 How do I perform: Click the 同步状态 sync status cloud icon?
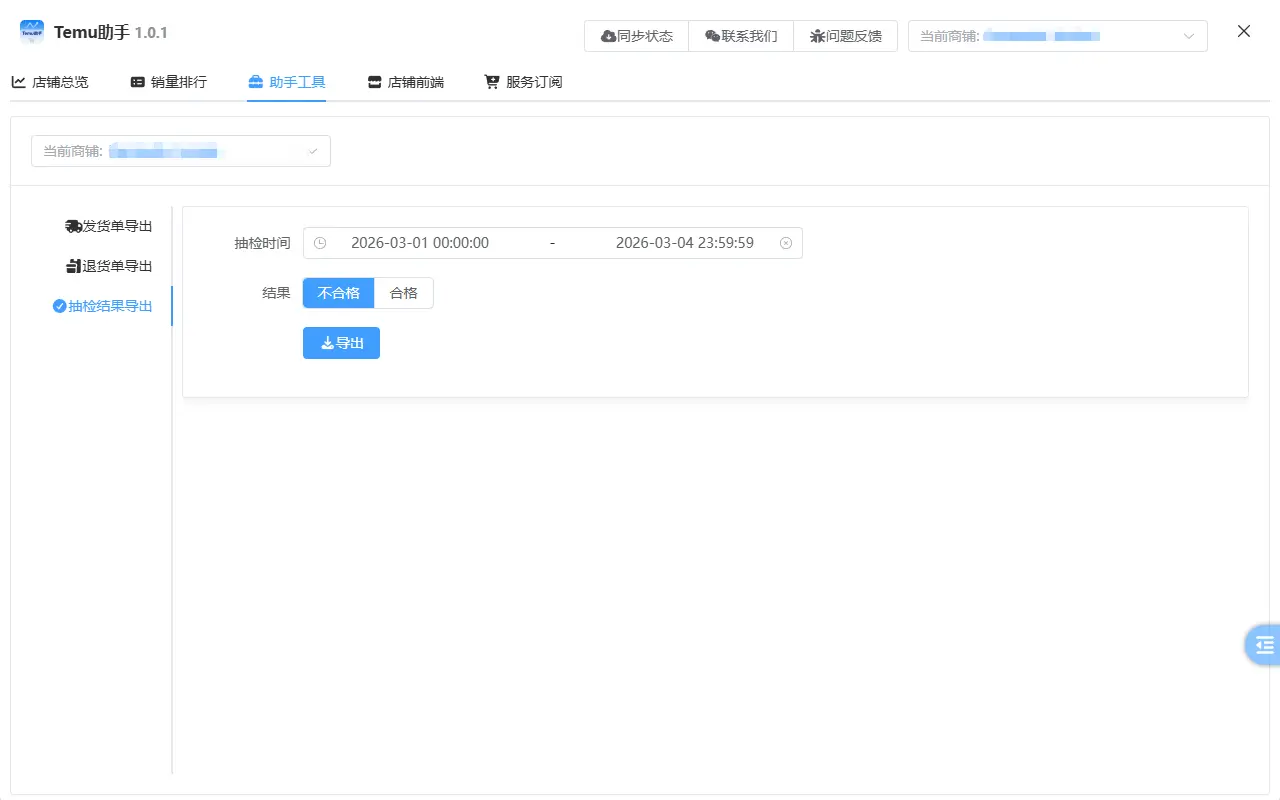click(x=608, y=35)
